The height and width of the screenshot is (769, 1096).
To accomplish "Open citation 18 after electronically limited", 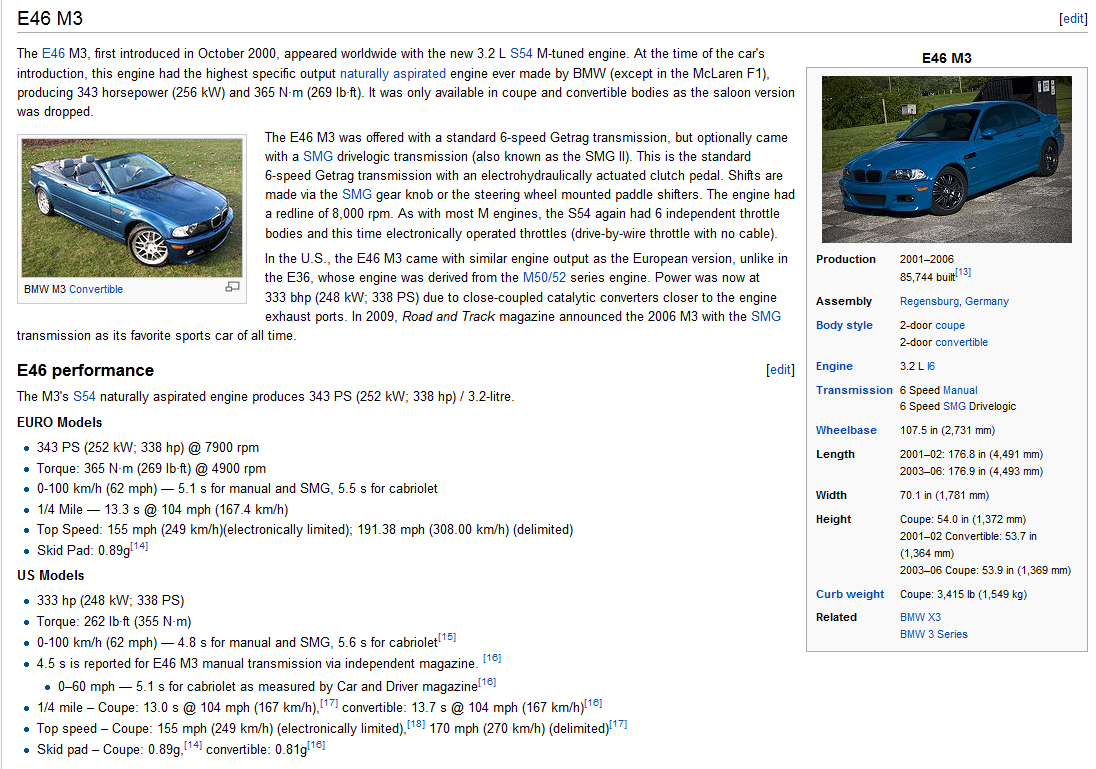I will click(x=416, y=724).
